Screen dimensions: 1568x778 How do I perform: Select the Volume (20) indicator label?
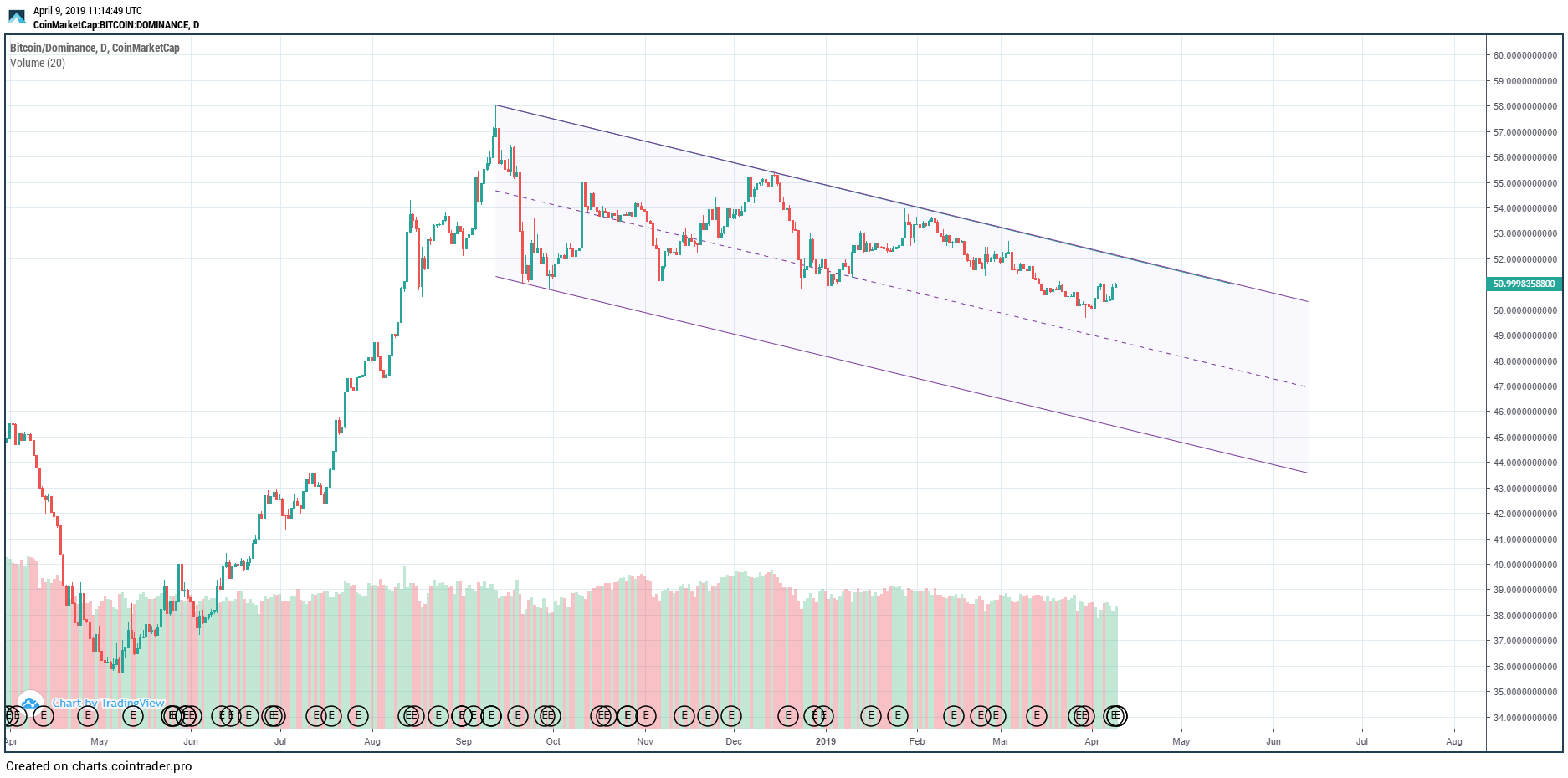click(x=38, y=63)
